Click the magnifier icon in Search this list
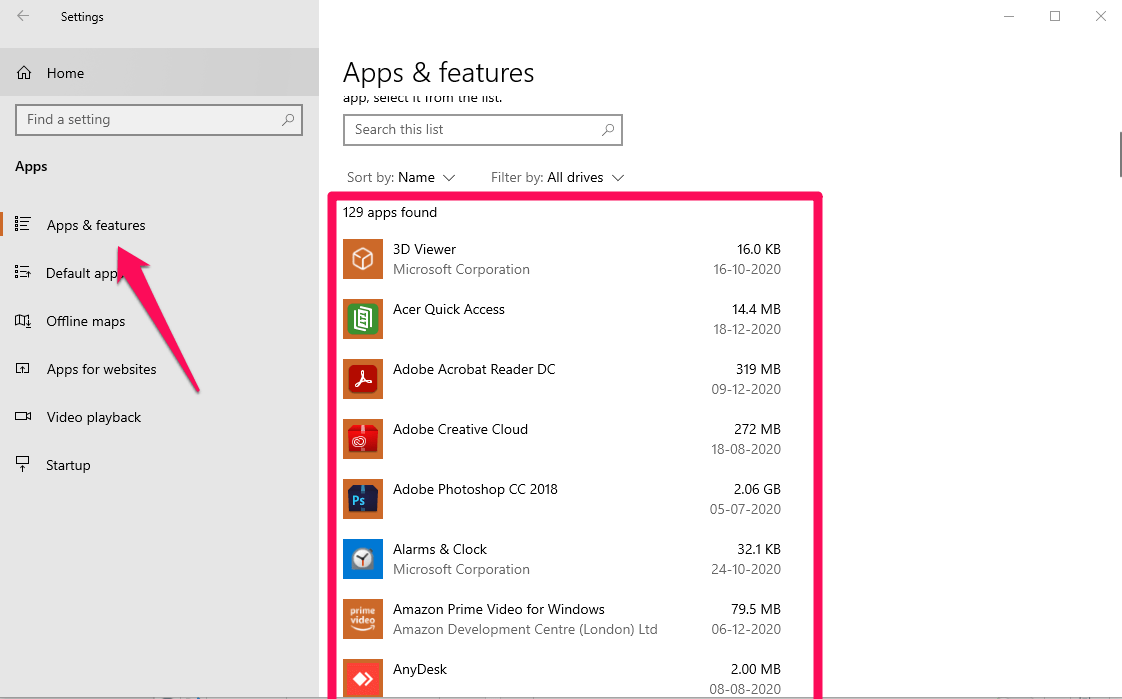Image resolution: width=1122 pixels, height=699 pixels. coord(608,129)
